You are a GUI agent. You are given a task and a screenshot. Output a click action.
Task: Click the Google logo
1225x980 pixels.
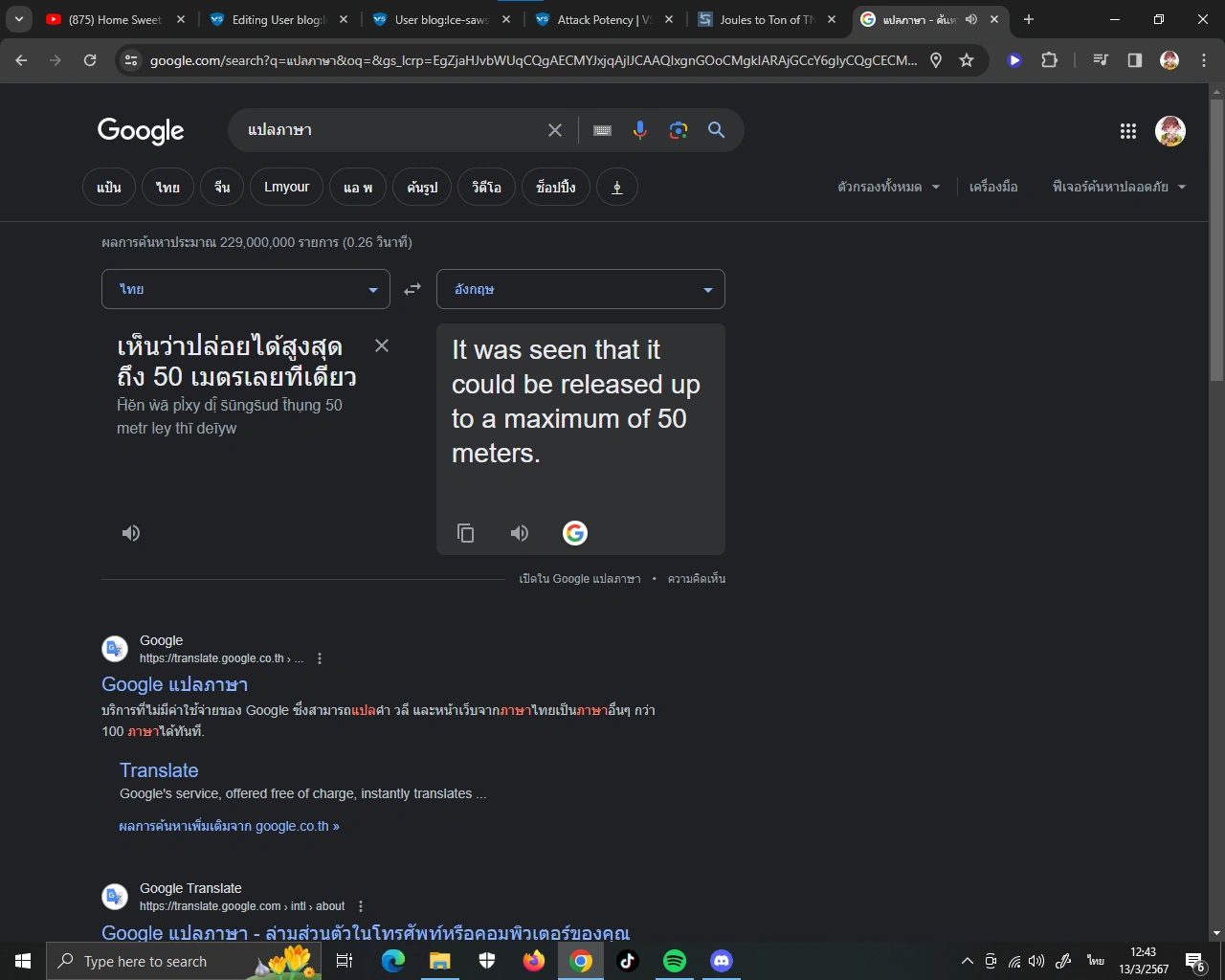[x=141, y=131]
